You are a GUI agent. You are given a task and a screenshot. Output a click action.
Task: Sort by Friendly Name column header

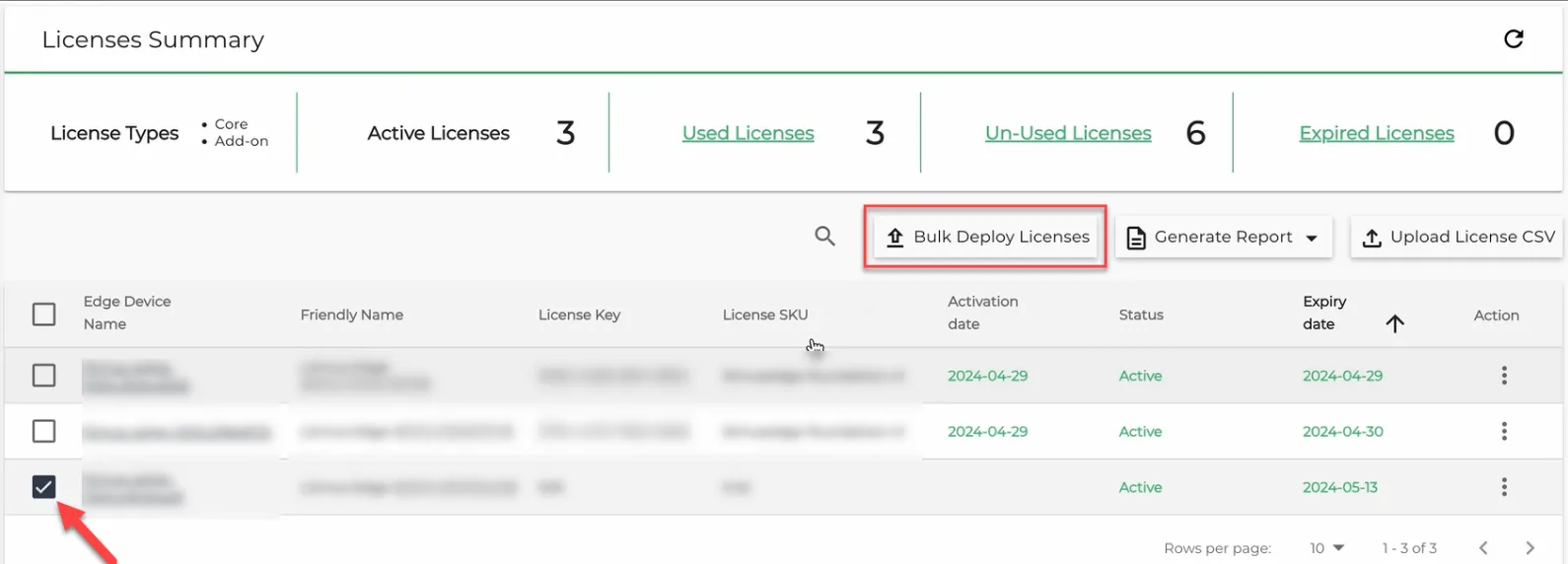[352, 315]
